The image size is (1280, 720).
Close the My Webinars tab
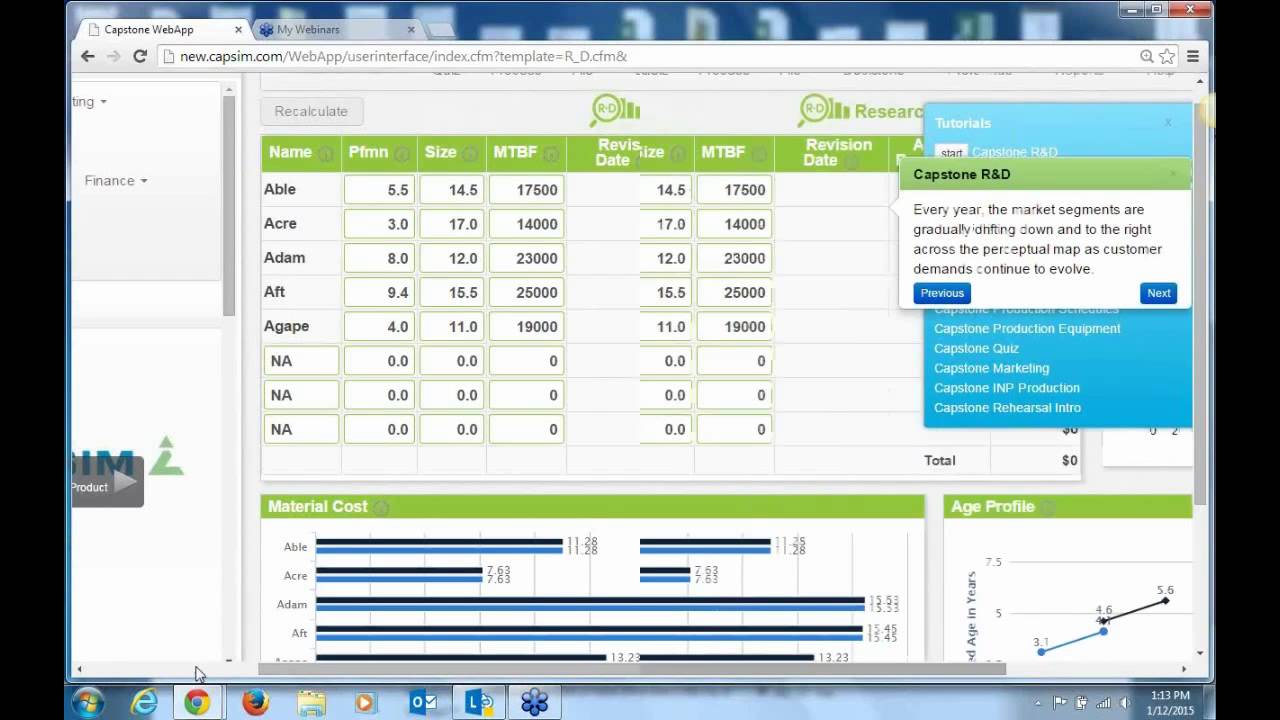tap(409, 30)
